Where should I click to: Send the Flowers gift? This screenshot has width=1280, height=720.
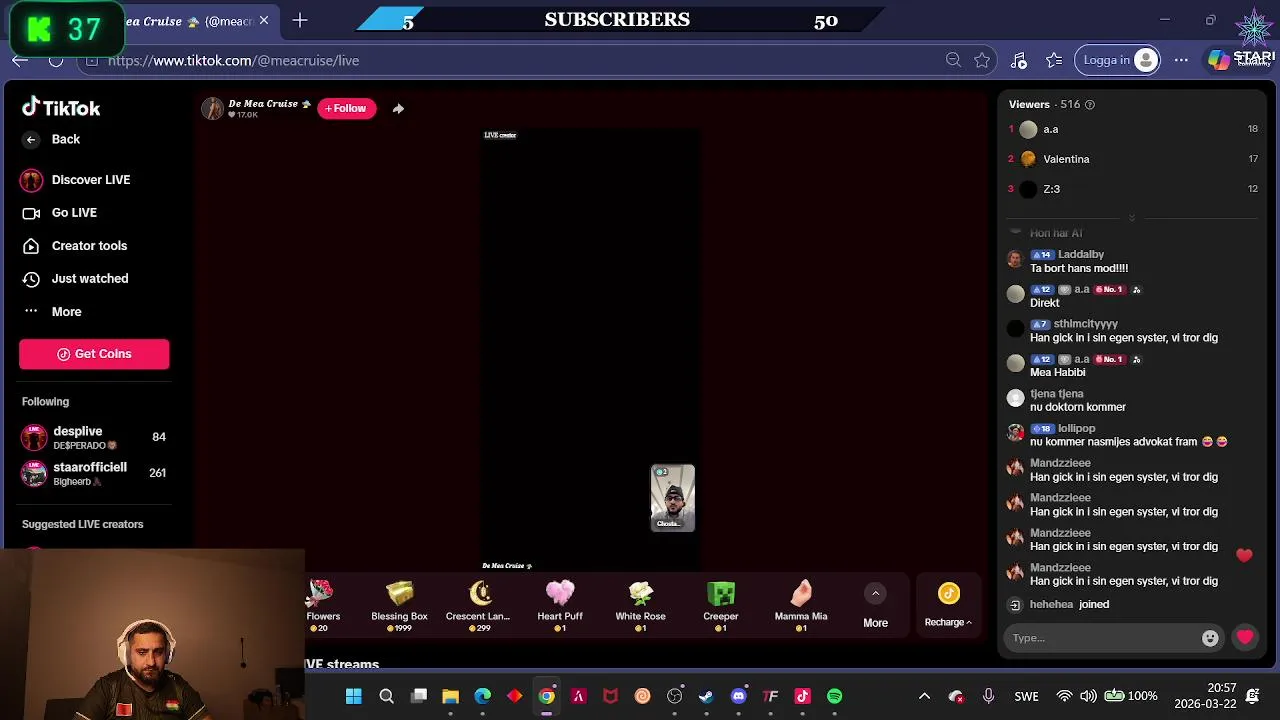[322, 605]
